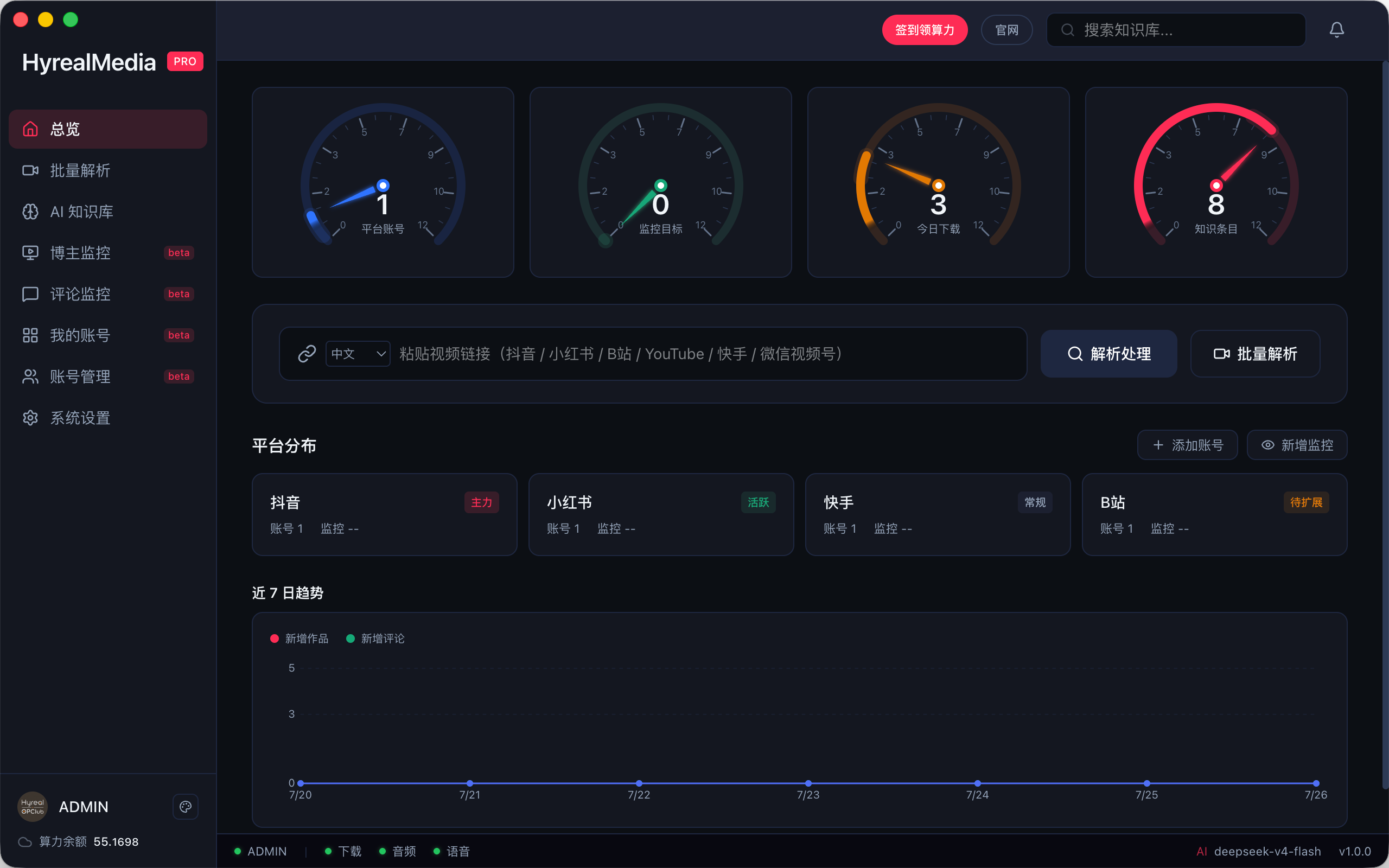Click the 解析处理 button
Viewport: 1389px width, 868px height.
pyautogui.click(x=1109, y=354)
